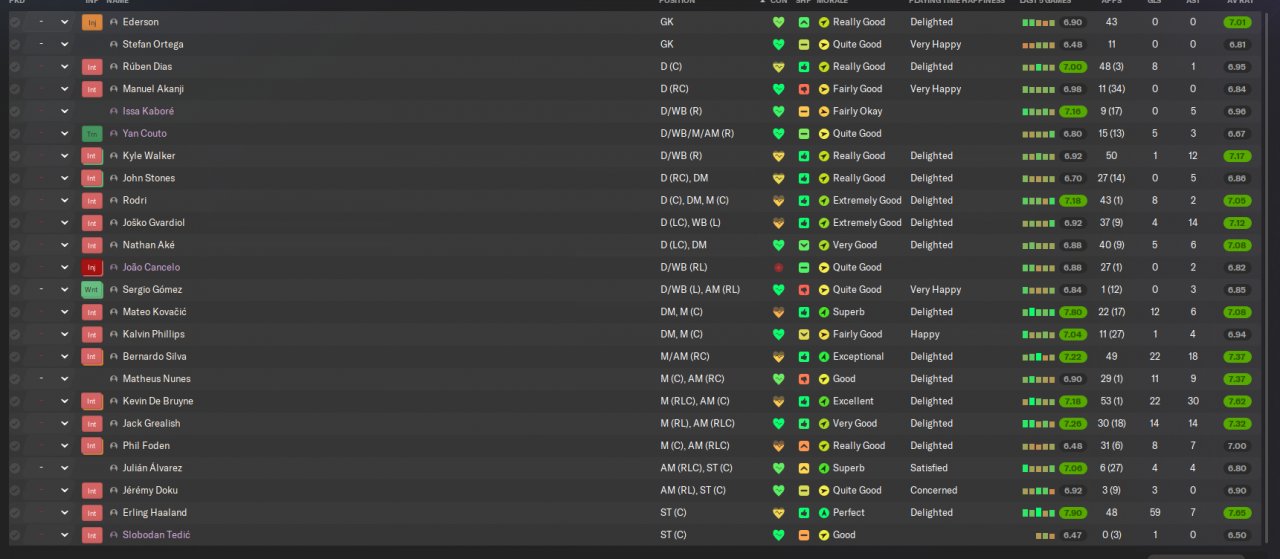Image resolution: width=1280 pixels, height=559 pixels.
Task: Click Slobodan Tedić's red Int badge
Action: tap(92, 535)
